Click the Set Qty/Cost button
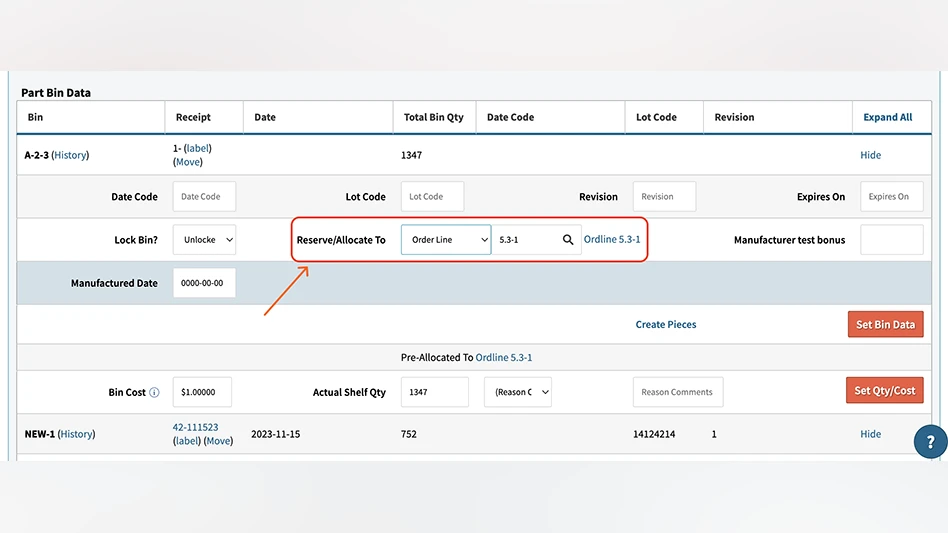This screenshot has width=948, height=533. point(885,390)
